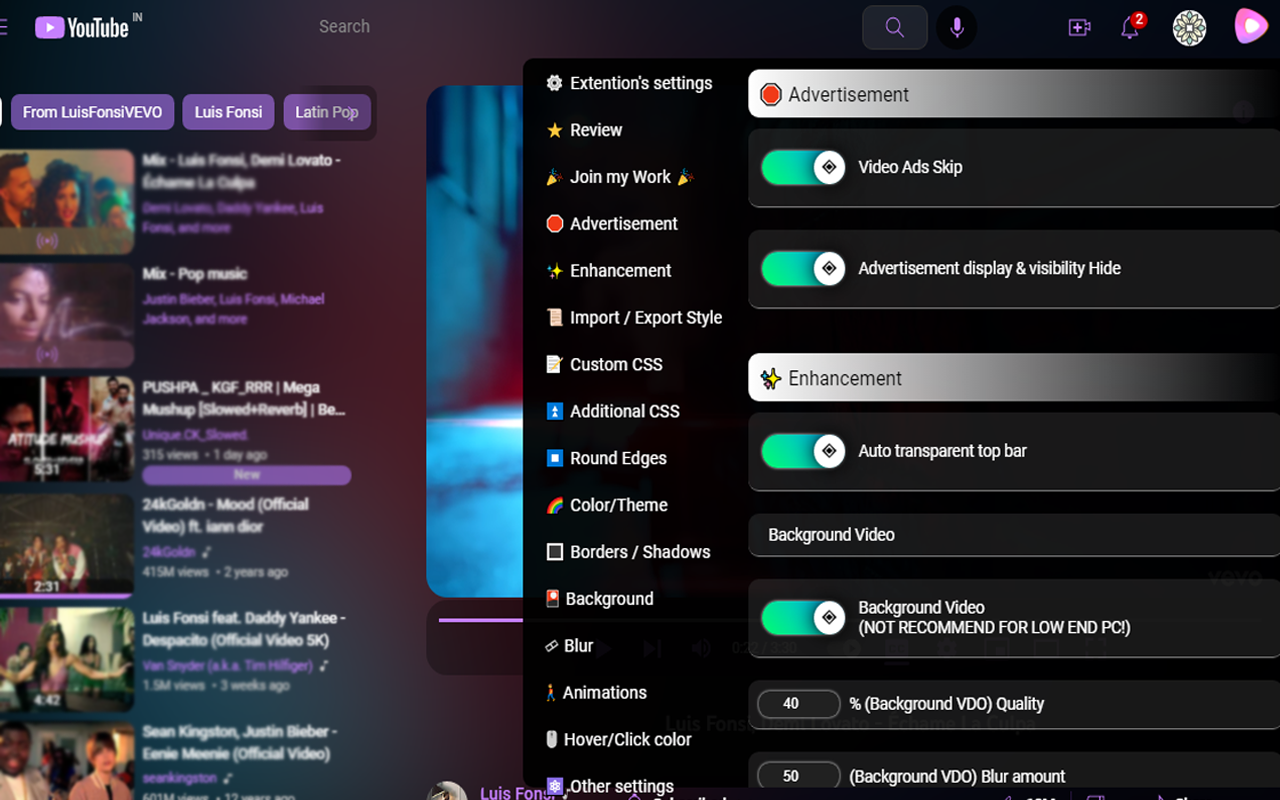Screen dimensions: 1280x800
Task: Click the Enhancement section header
Action: (x=1014, y=378)
